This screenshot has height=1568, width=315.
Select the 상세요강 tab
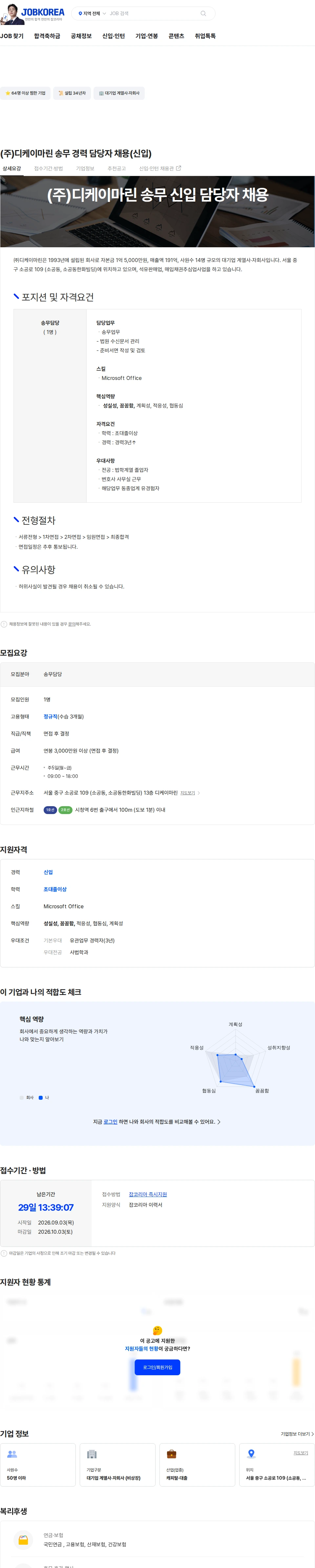pyautogui.click(x=11, y=168)
